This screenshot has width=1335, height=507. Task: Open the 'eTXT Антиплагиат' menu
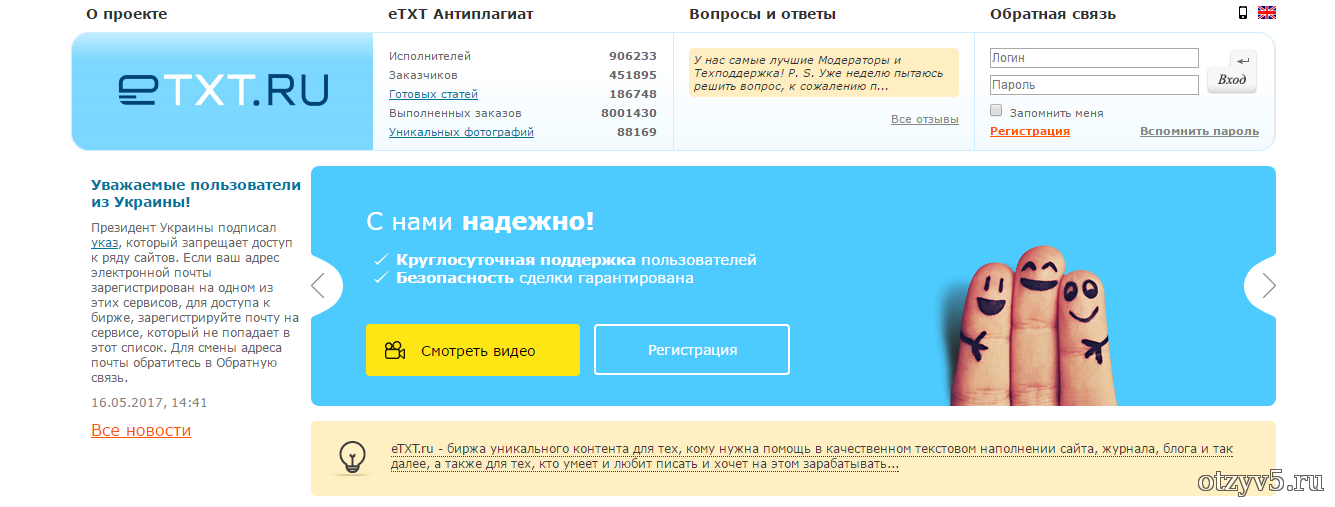461,14
